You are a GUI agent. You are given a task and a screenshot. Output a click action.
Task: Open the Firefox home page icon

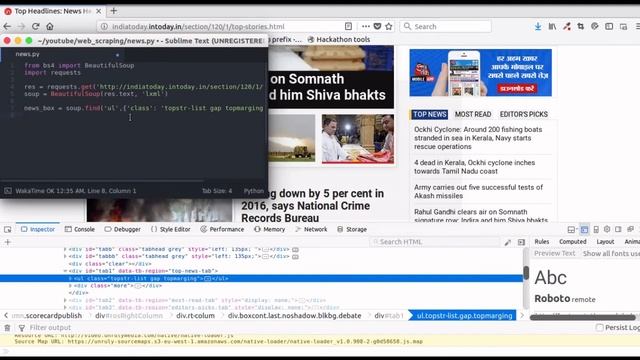50,27
